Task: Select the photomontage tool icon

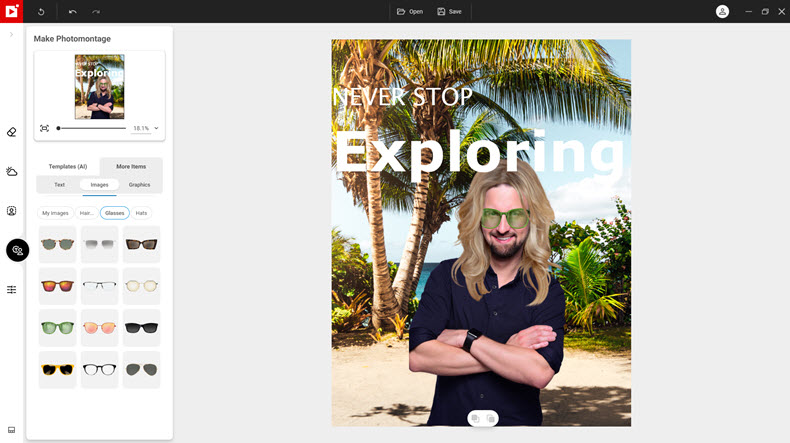Action: 18,250
